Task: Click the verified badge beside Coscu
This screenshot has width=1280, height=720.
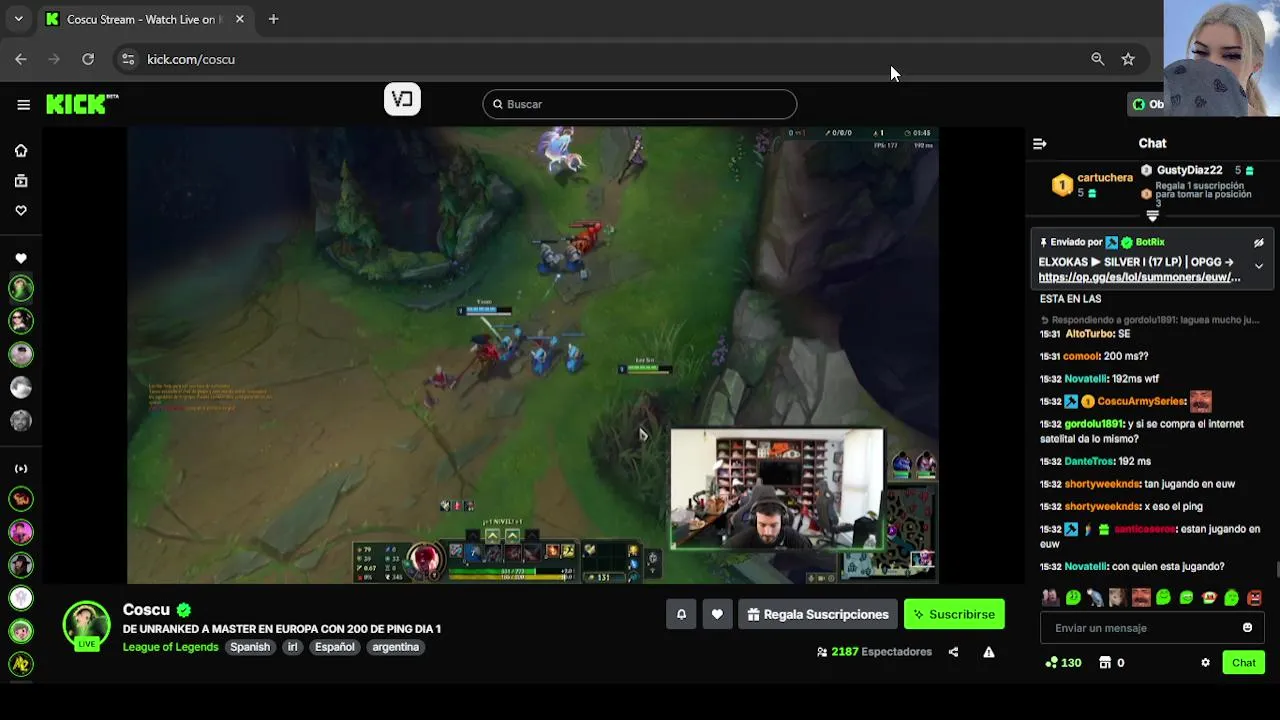Action: coord(184,610)
